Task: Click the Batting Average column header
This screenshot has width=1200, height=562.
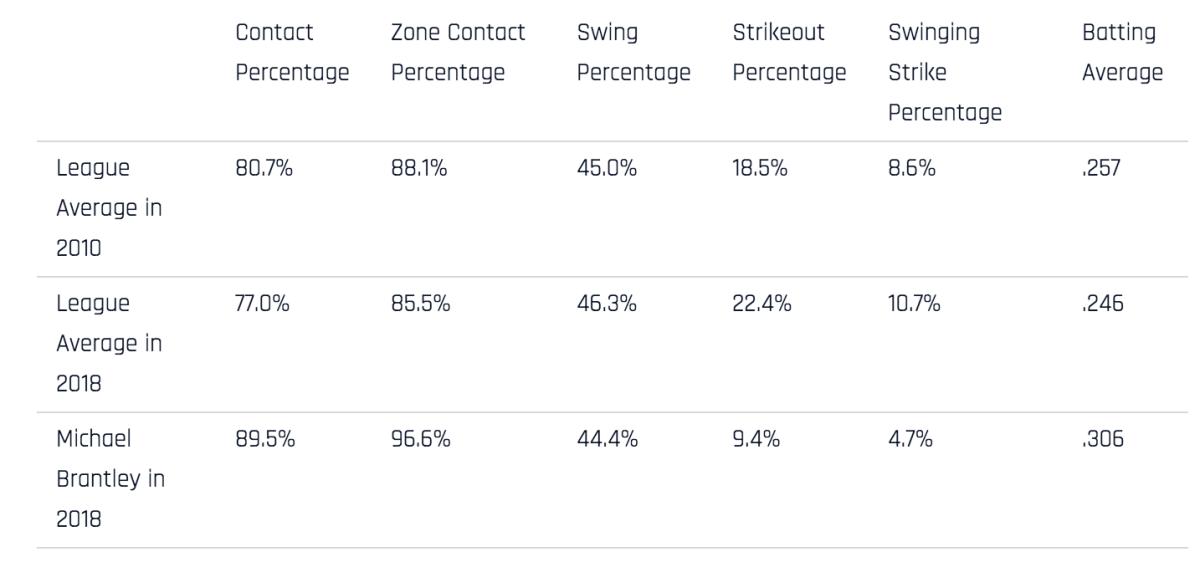Action: (1122, 53)
